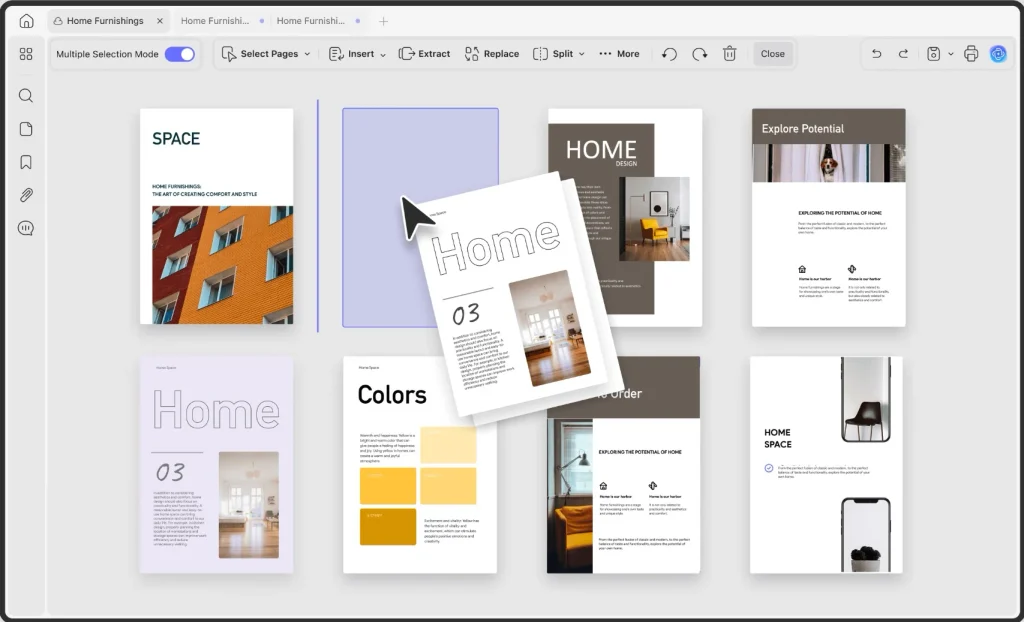Switch to the last Home Furnishi... tab
1024x622 pixels.
pyautogui.click(x=318, y=21)
